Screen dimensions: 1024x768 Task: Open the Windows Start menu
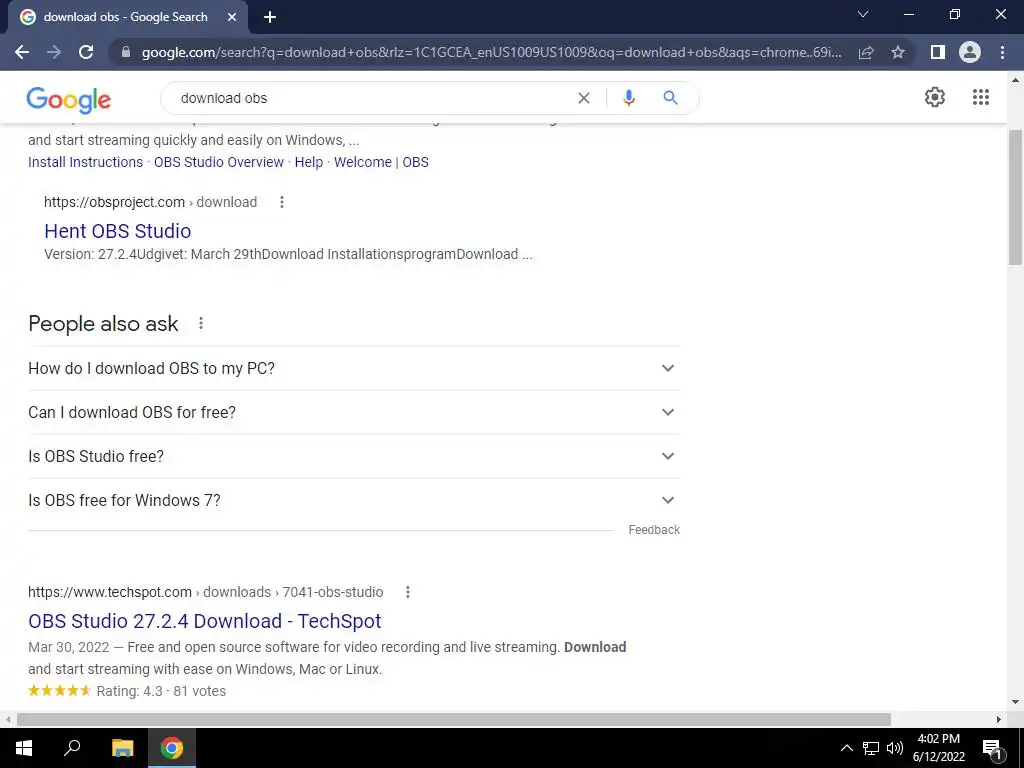pyautogui.click(x=24, y=748)
